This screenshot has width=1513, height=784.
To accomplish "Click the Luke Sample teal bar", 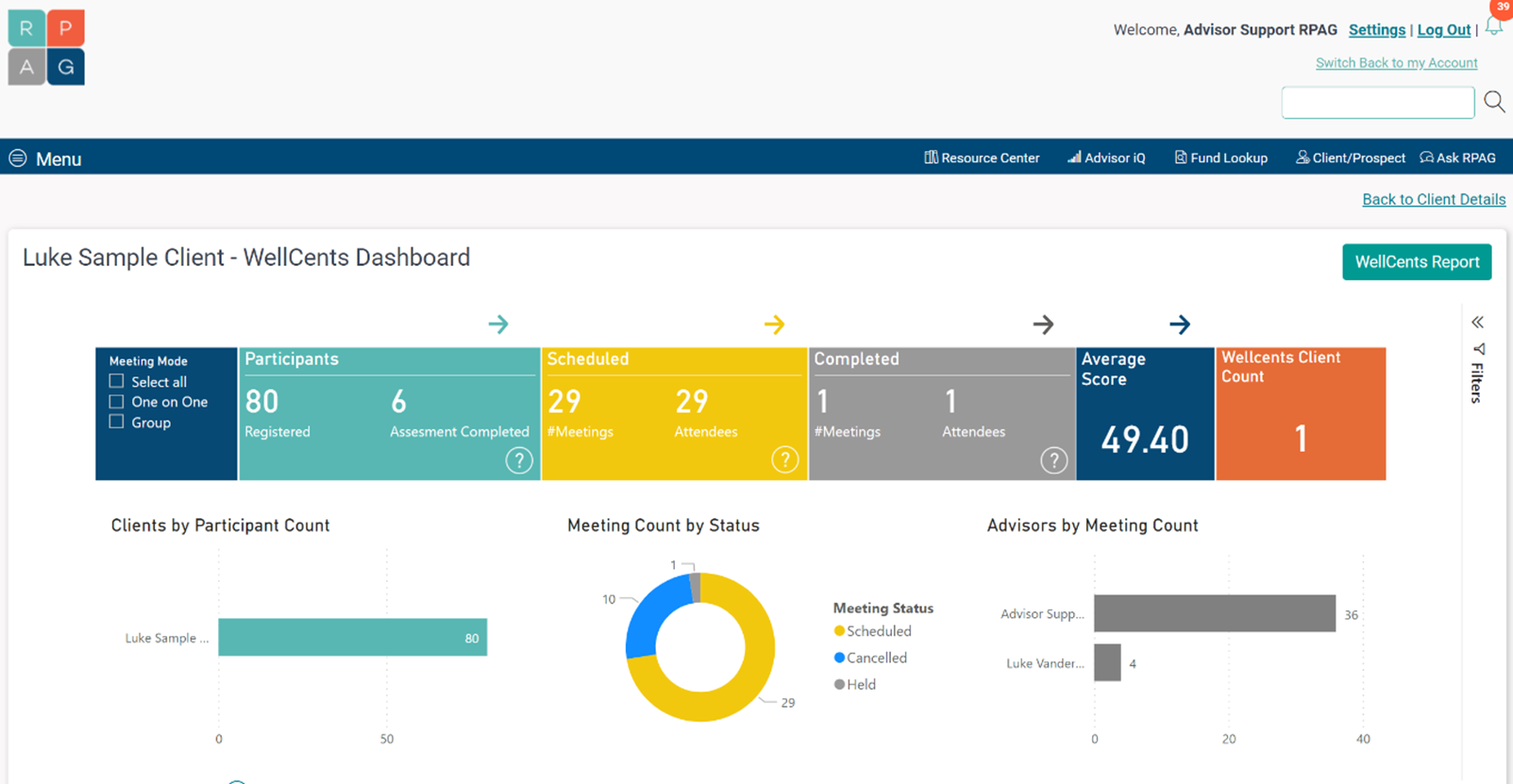I will pyautogui.click(x=353, y=638).
